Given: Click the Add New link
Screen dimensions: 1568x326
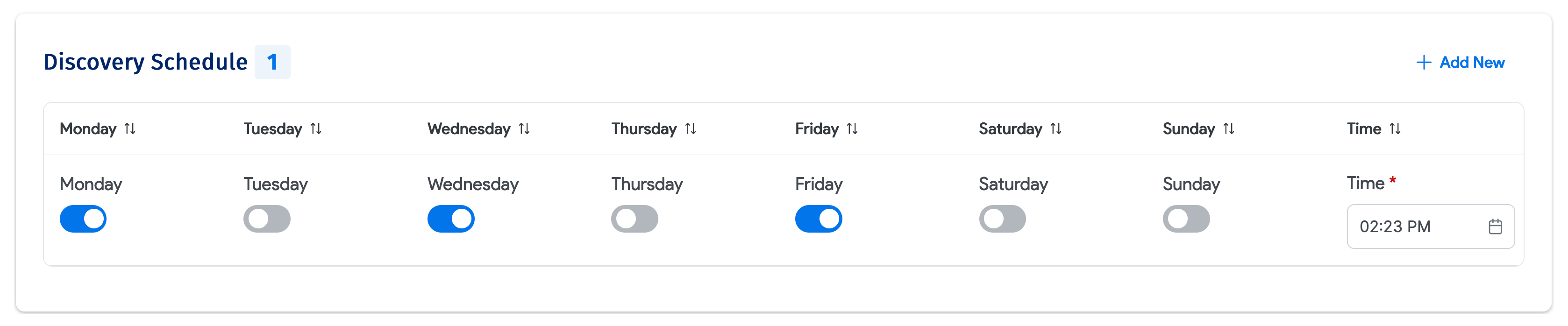Looking at the screenshot, I should 1471,62.
